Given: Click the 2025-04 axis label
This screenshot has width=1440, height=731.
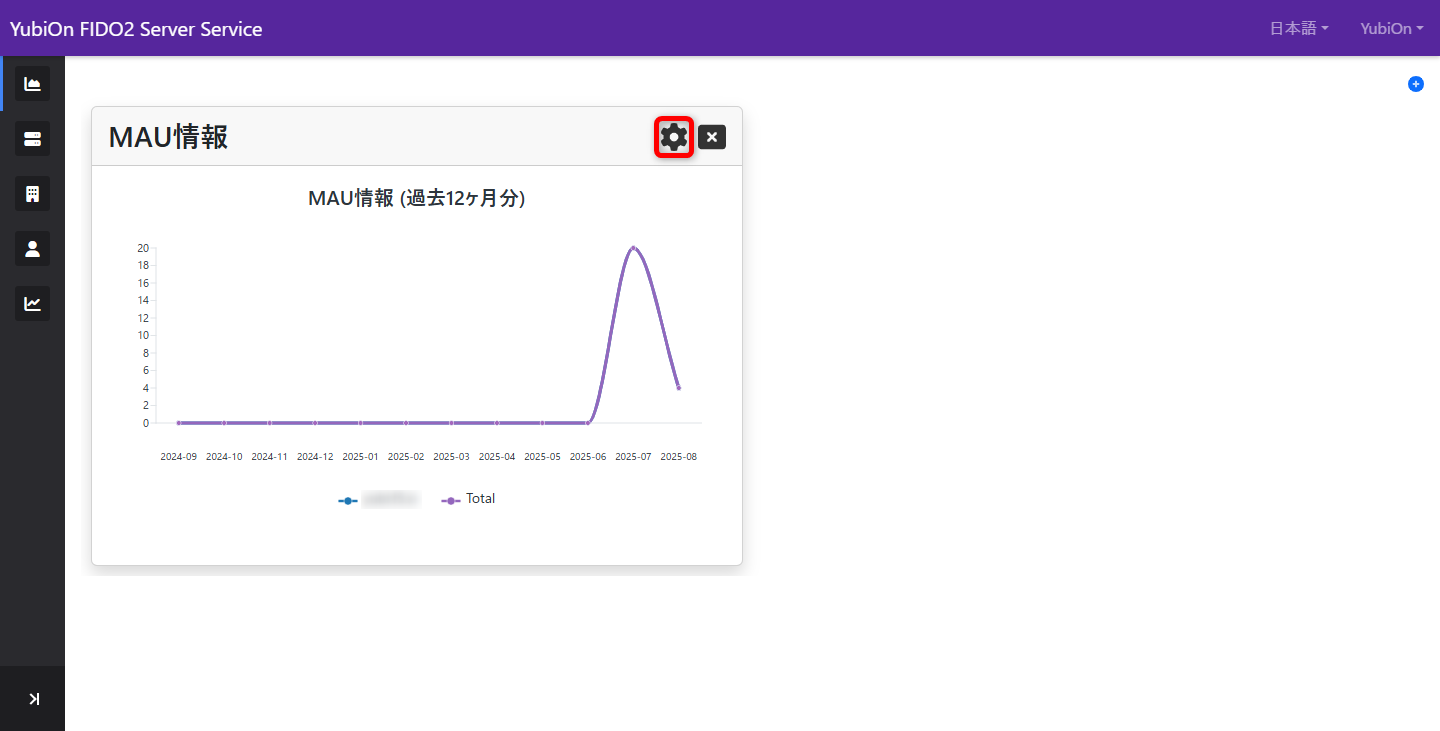Looking at the screenshot, I should 497,457.
